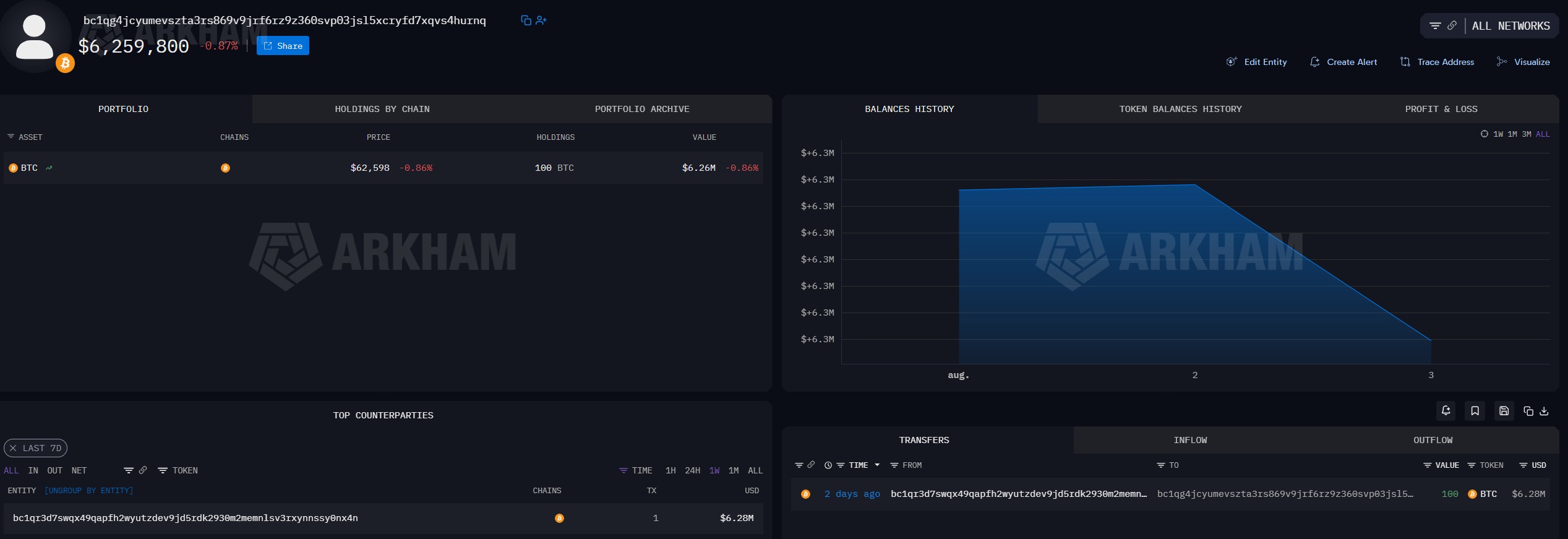The height and width of the screenshot is (539, 1568).
Task: Switch to the Outflow tab
Action: coord(1433,440)
